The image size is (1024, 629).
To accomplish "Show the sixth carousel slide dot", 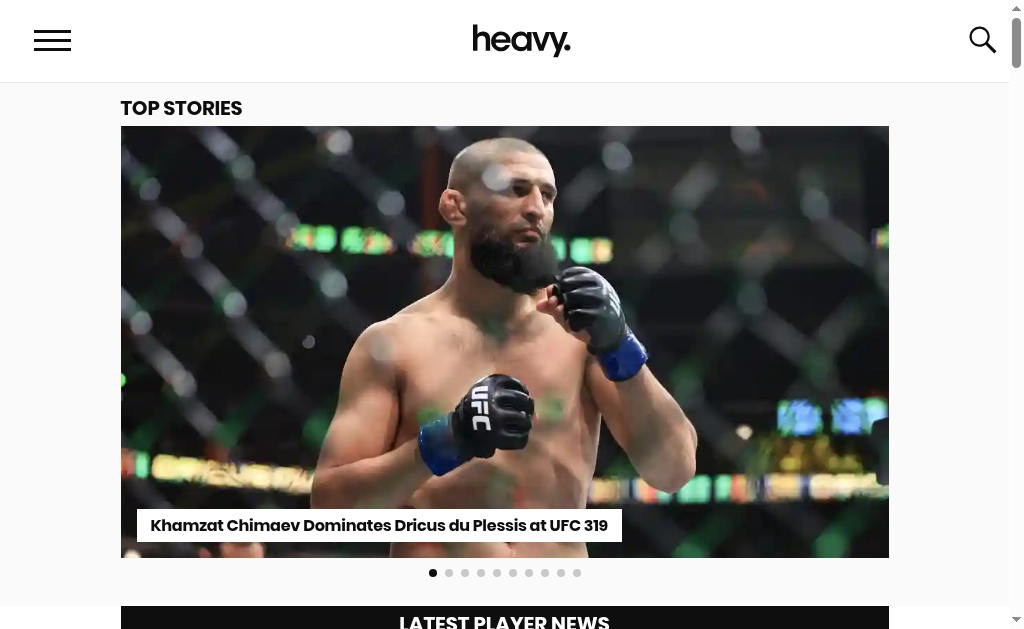I will tap(513, 573).
